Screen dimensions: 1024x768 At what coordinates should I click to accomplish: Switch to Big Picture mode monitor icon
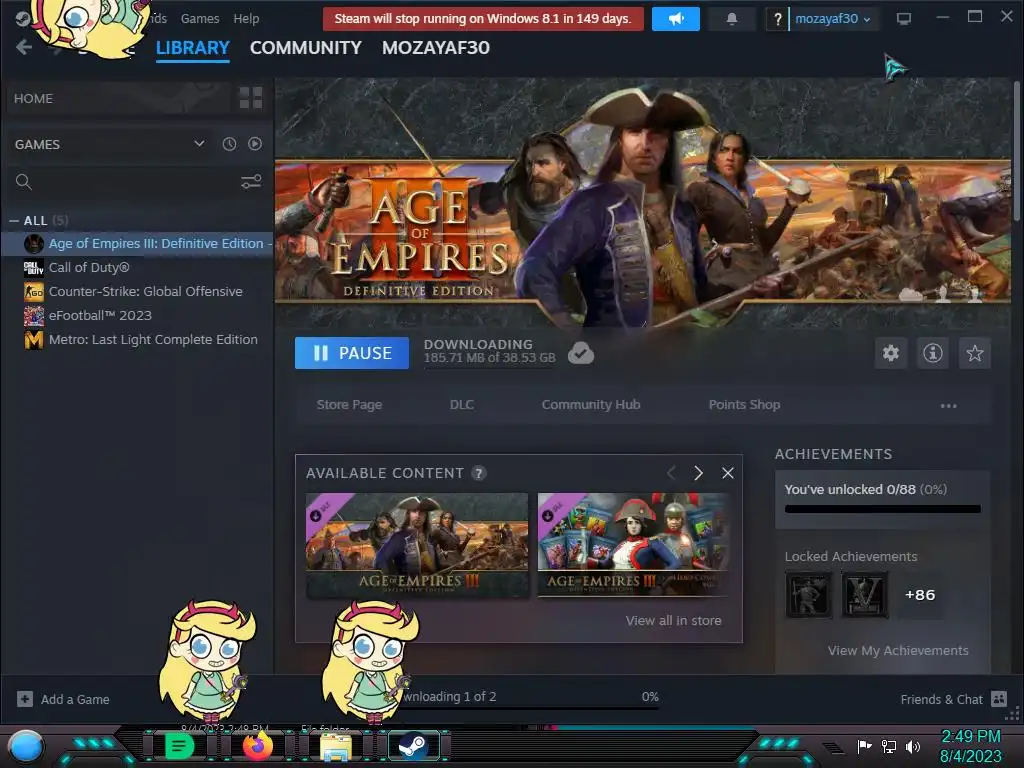coord(904,18)
